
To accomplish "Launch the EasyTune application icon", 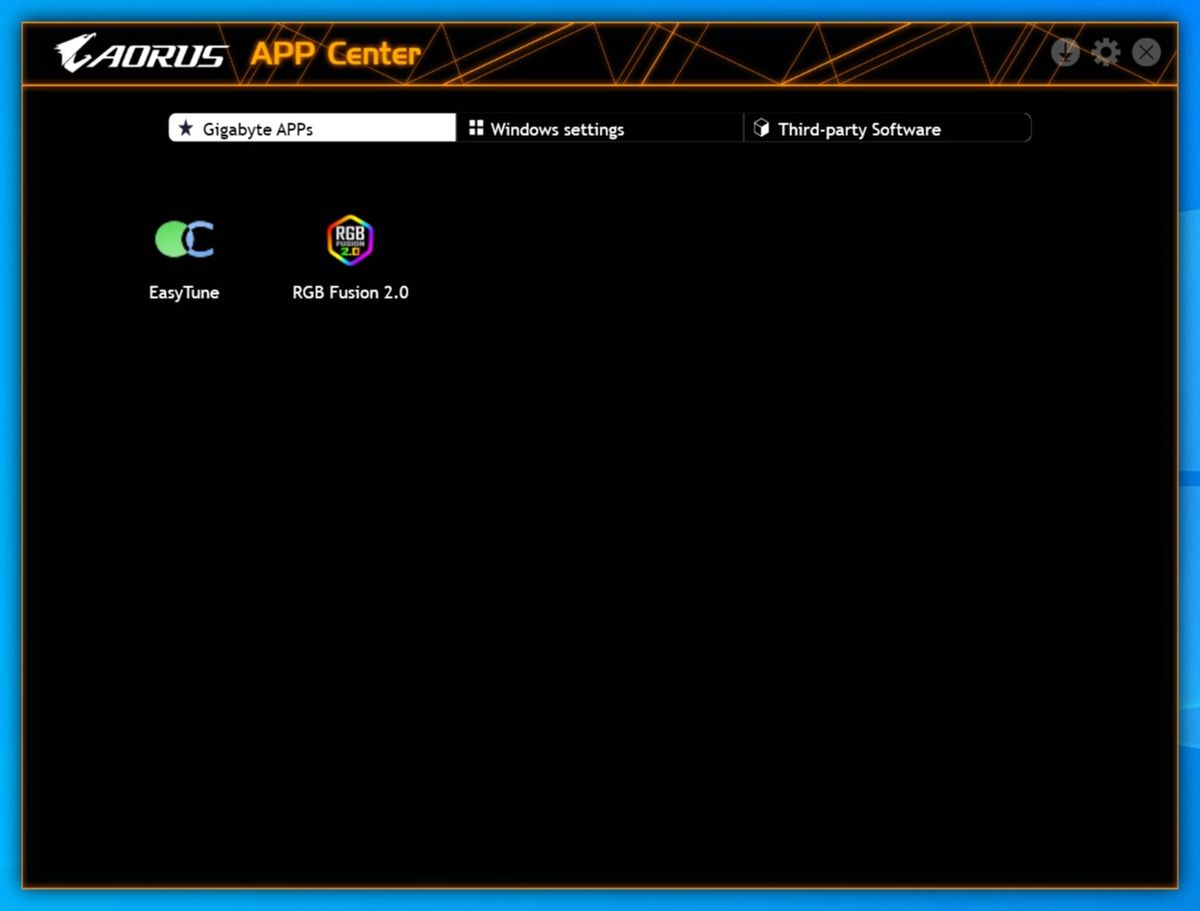I will [184, 238].
